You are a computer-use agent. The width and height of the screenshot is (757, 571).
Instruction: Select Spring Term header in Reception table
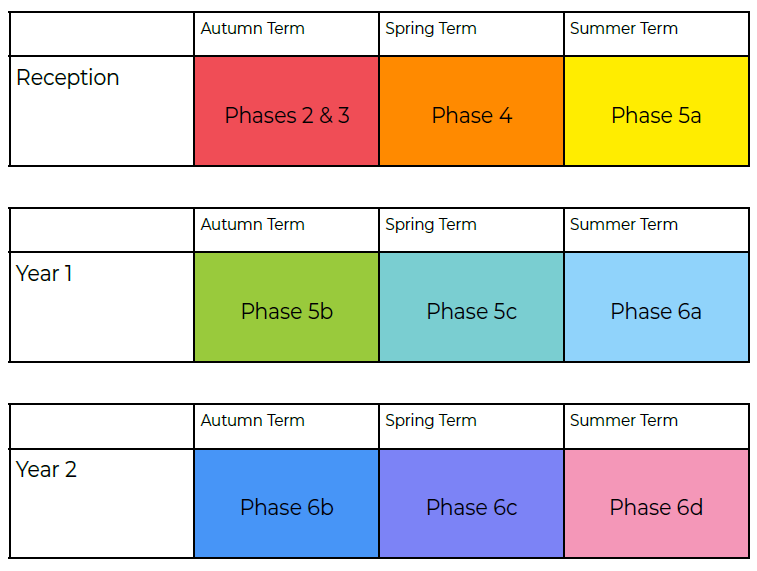431,29
